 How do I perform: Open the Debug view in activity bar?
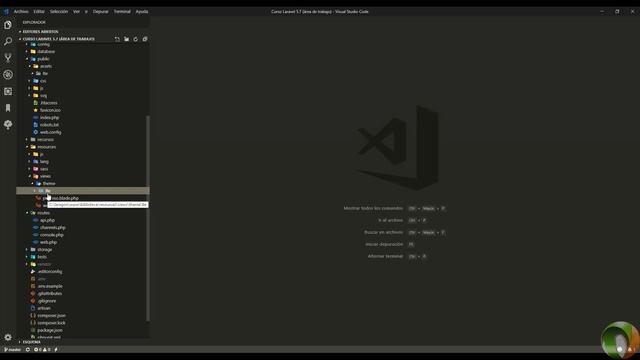(8, 75)
